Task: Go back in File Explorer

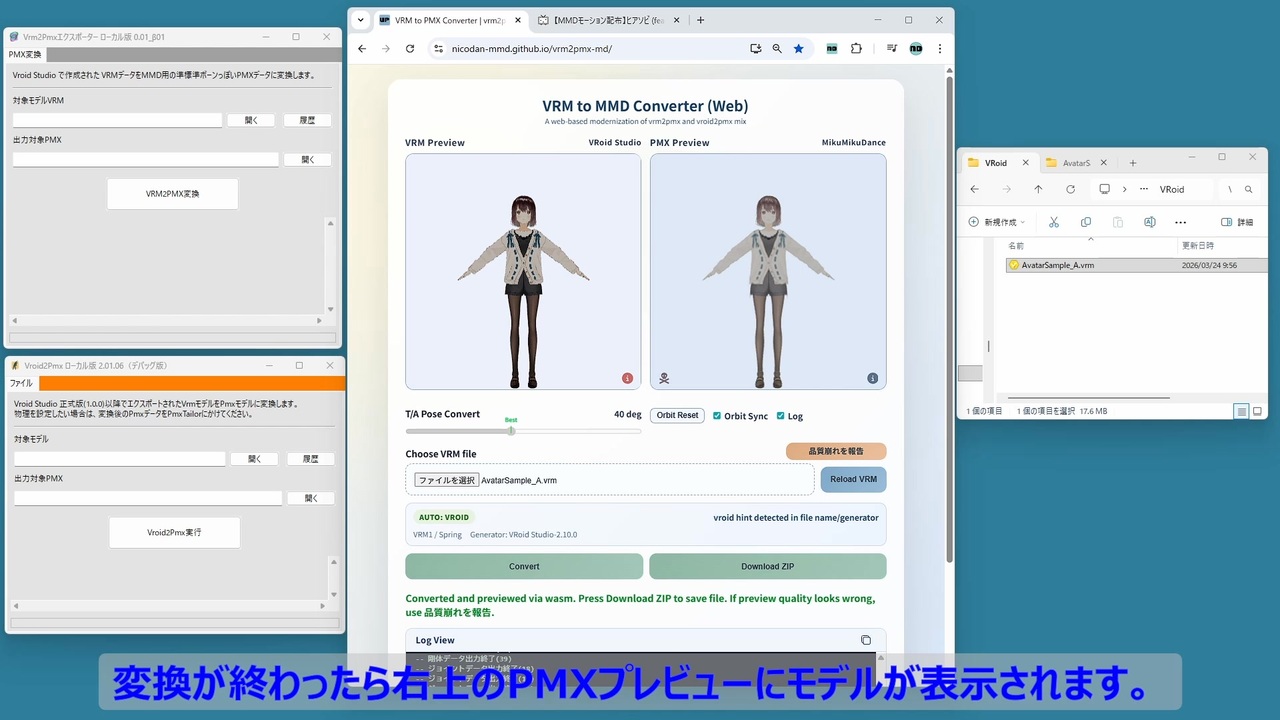Action: point(975,189)
